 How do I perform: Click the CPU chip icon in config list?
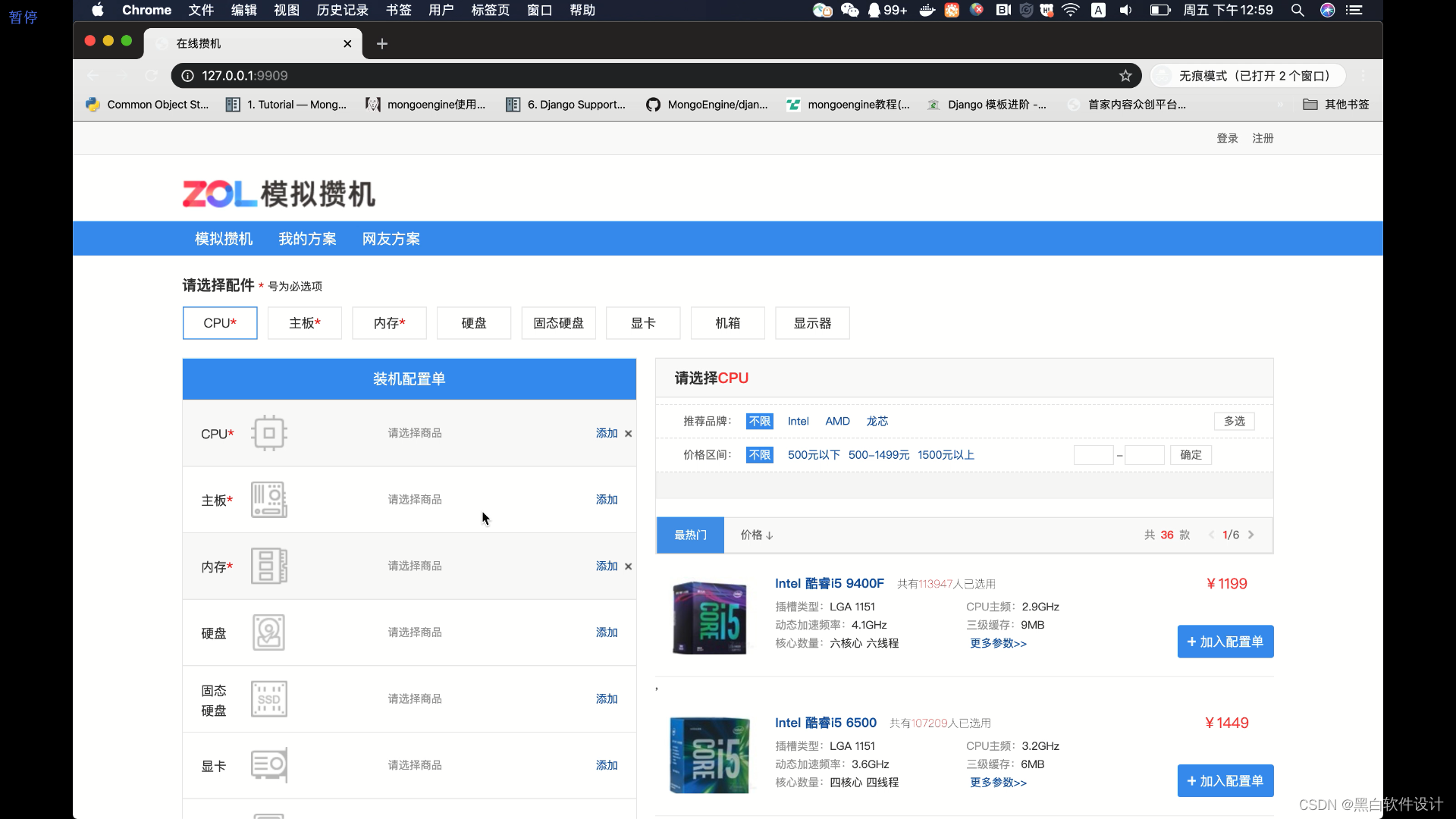point(269,433)
